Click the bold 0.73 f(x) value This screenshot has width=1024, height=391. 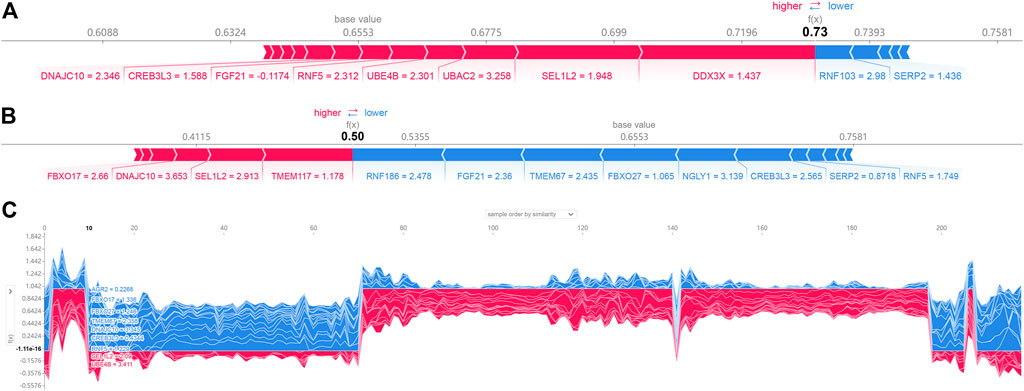tap(814, 32)
